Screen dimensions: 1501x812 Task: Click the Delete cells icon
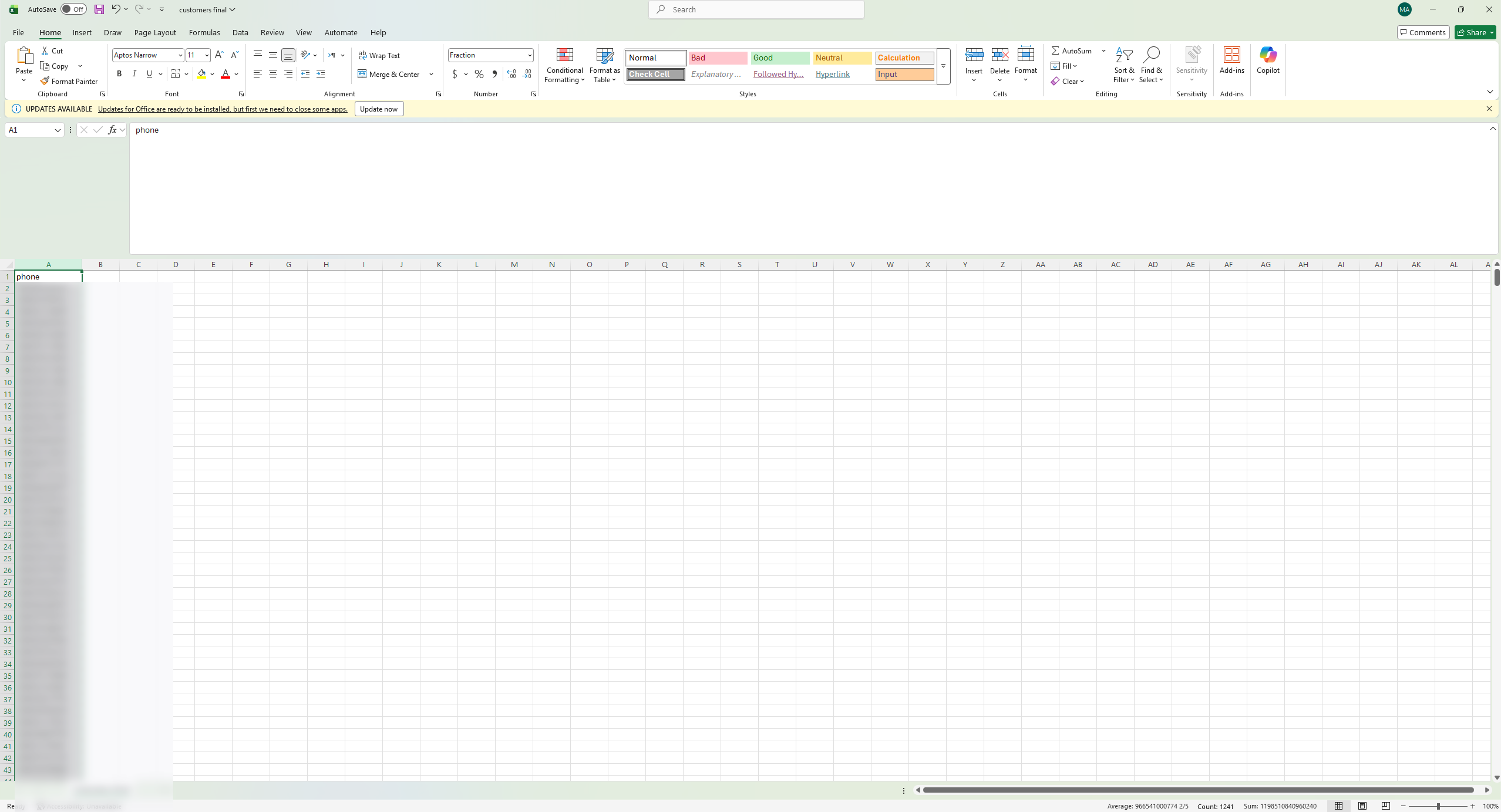(x=999, y=56)
